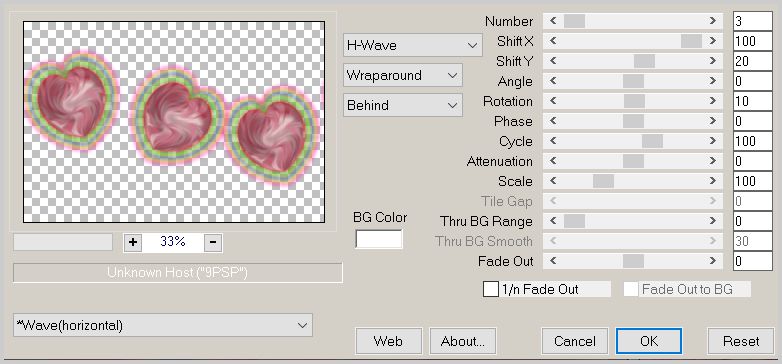
Task: Open the H-Wave mode dropdown
Action: (412, 45)
